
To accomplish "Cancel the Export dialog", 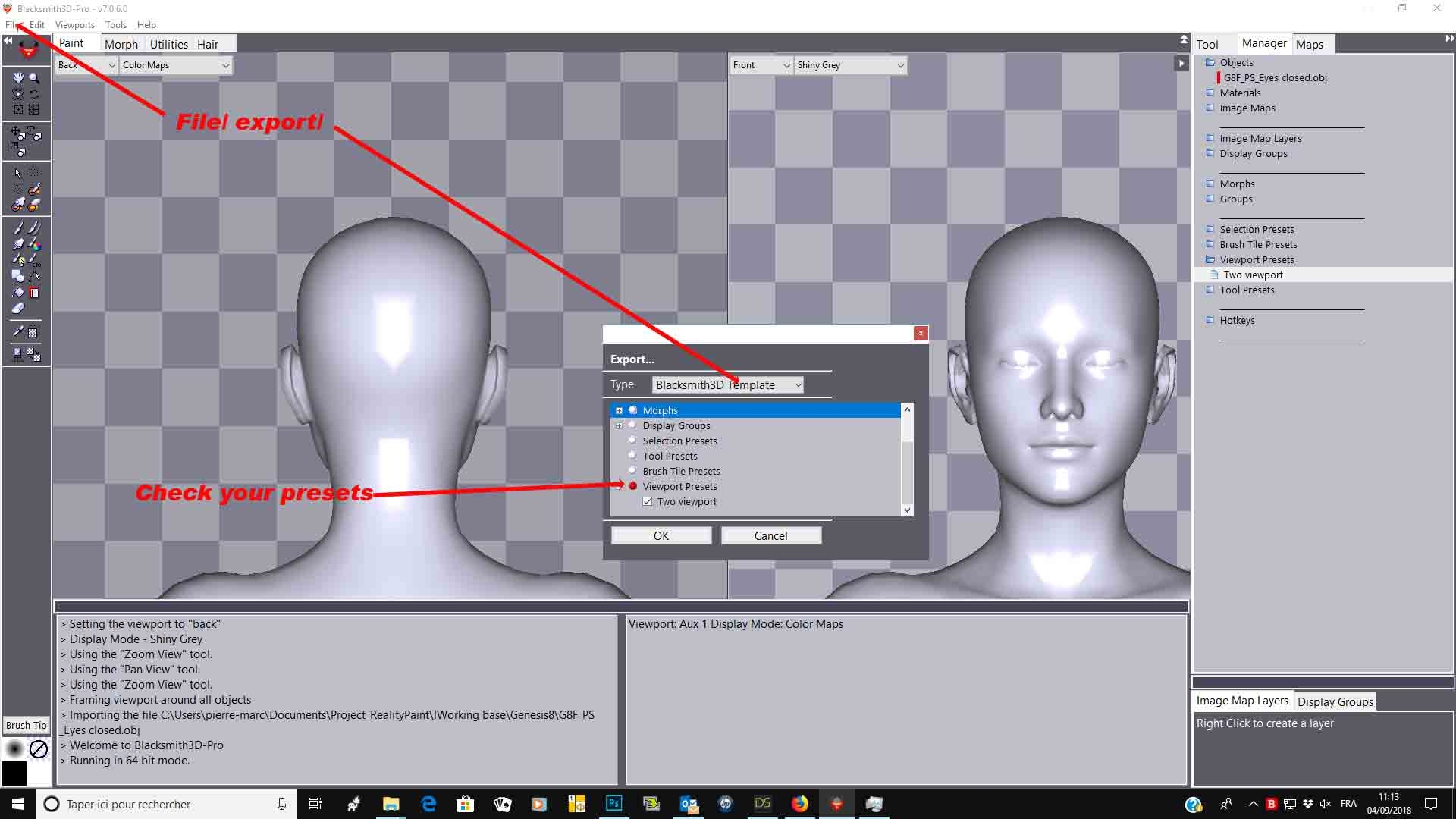I will pos(771,535).
